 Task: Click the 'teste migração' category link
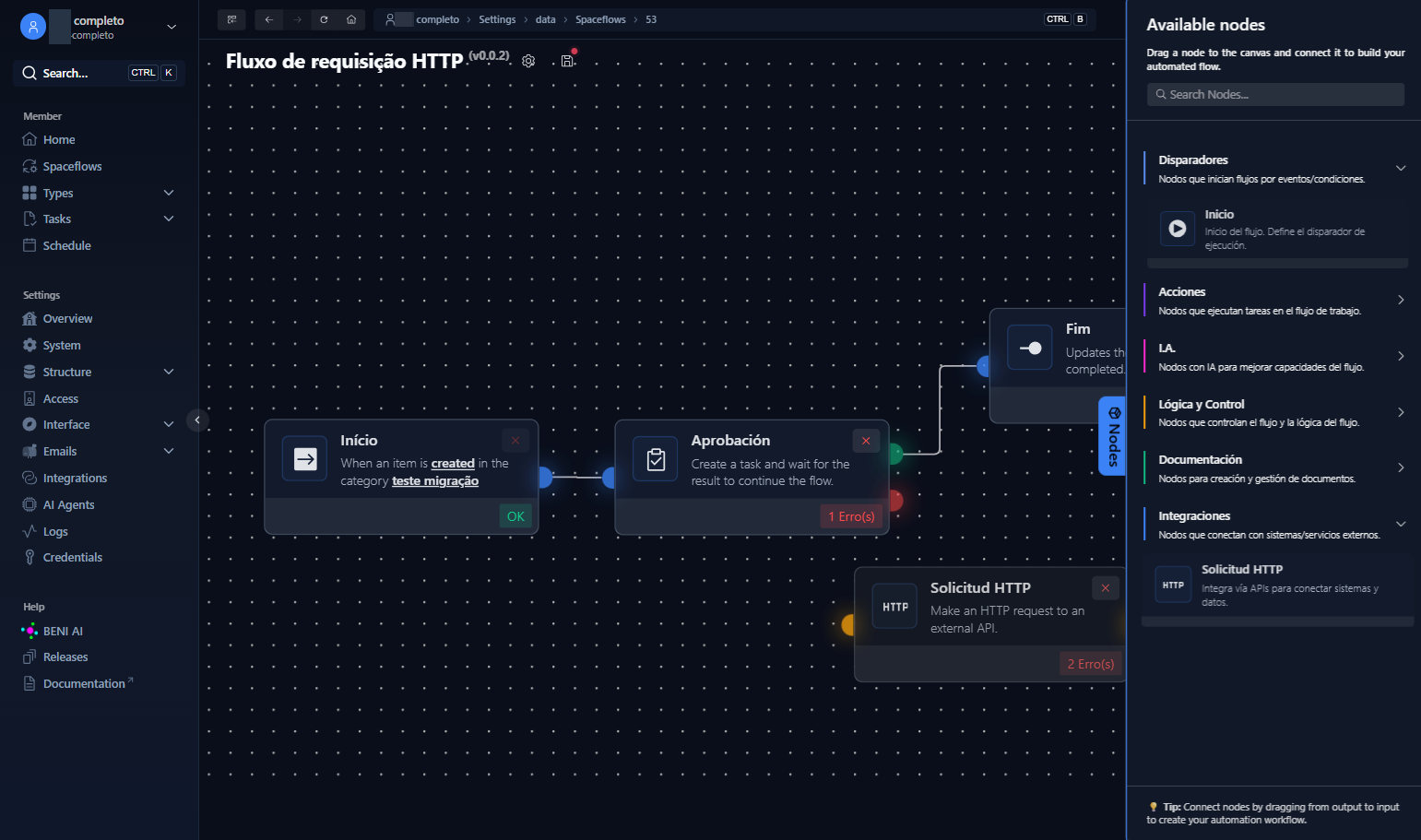point(435,481)
